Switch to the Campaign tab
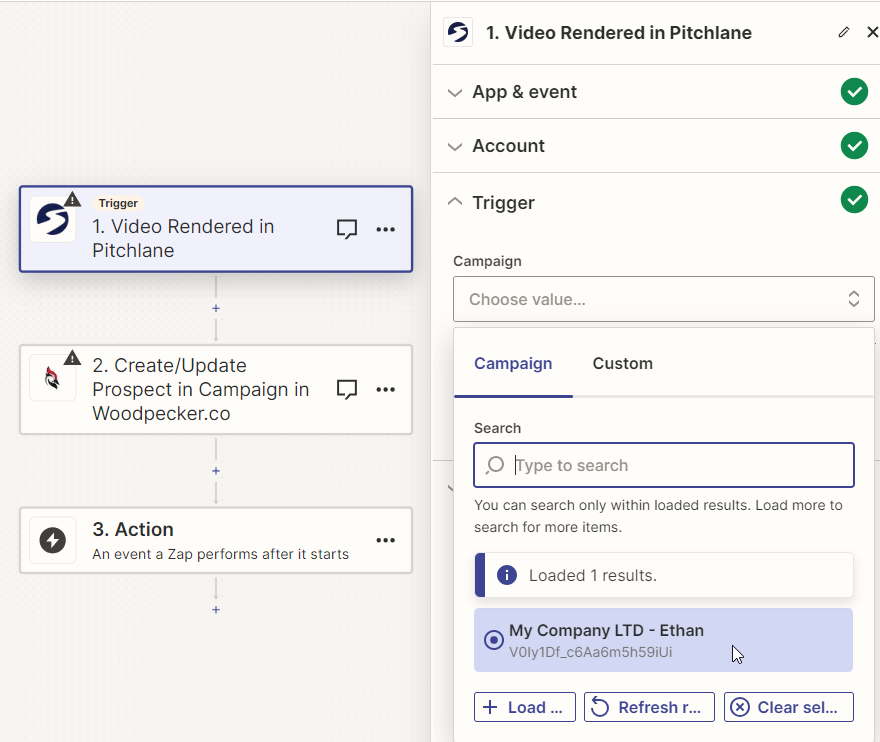This screenshot has width=880, height=742. click(x=513, y=363)
